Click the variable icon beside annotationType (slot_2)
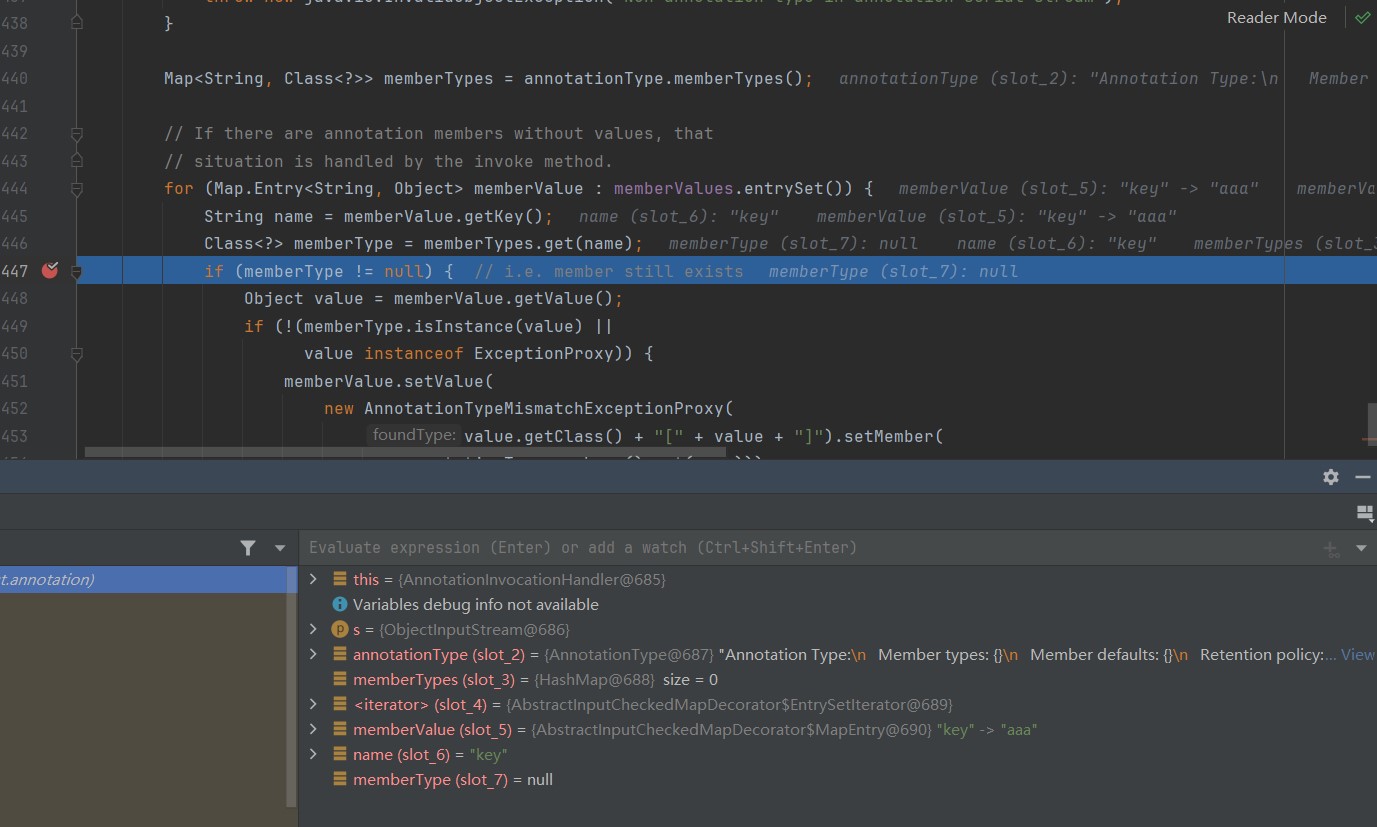Viewport: 1377px width, 827px height. click(340, 654)
